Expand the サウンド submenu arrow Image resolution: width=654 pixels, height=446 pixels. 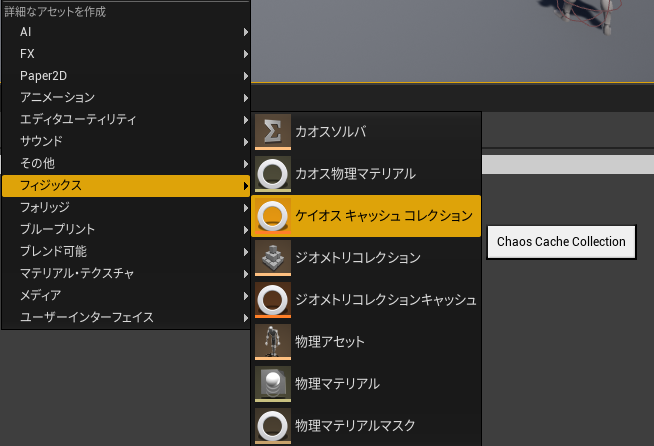click(246, 142)
